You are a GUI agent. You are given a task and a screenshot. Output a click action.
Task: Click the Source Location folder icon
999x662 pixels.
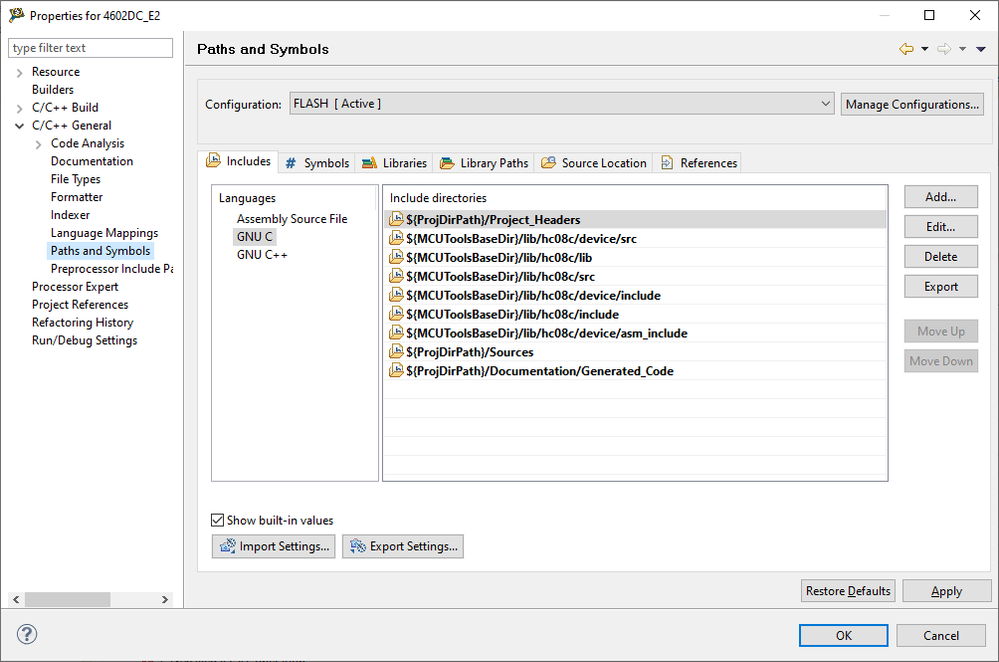click(548, 163)
